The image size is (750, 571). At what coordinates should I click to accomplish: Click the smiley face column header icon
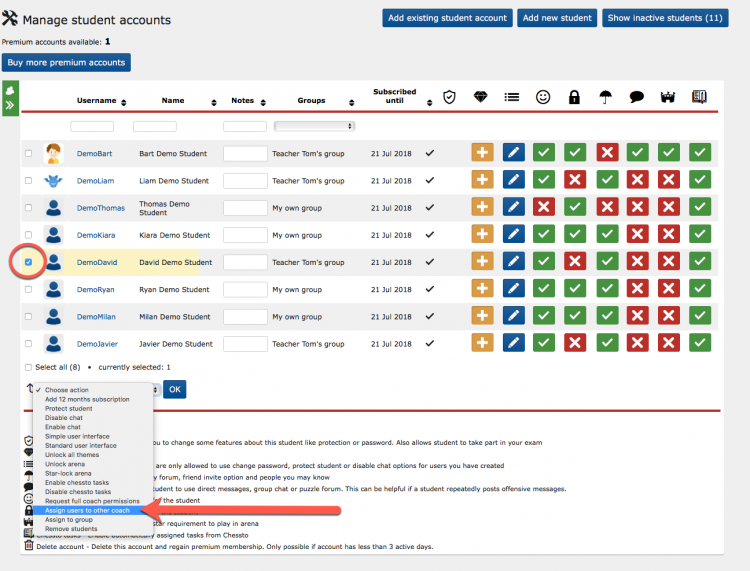(x=543, y=97)
